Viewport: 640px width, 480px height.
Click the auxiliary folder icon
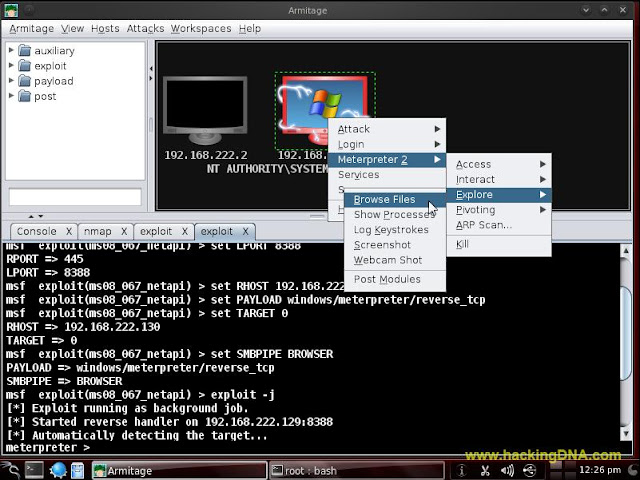click(x=25, y=51)
